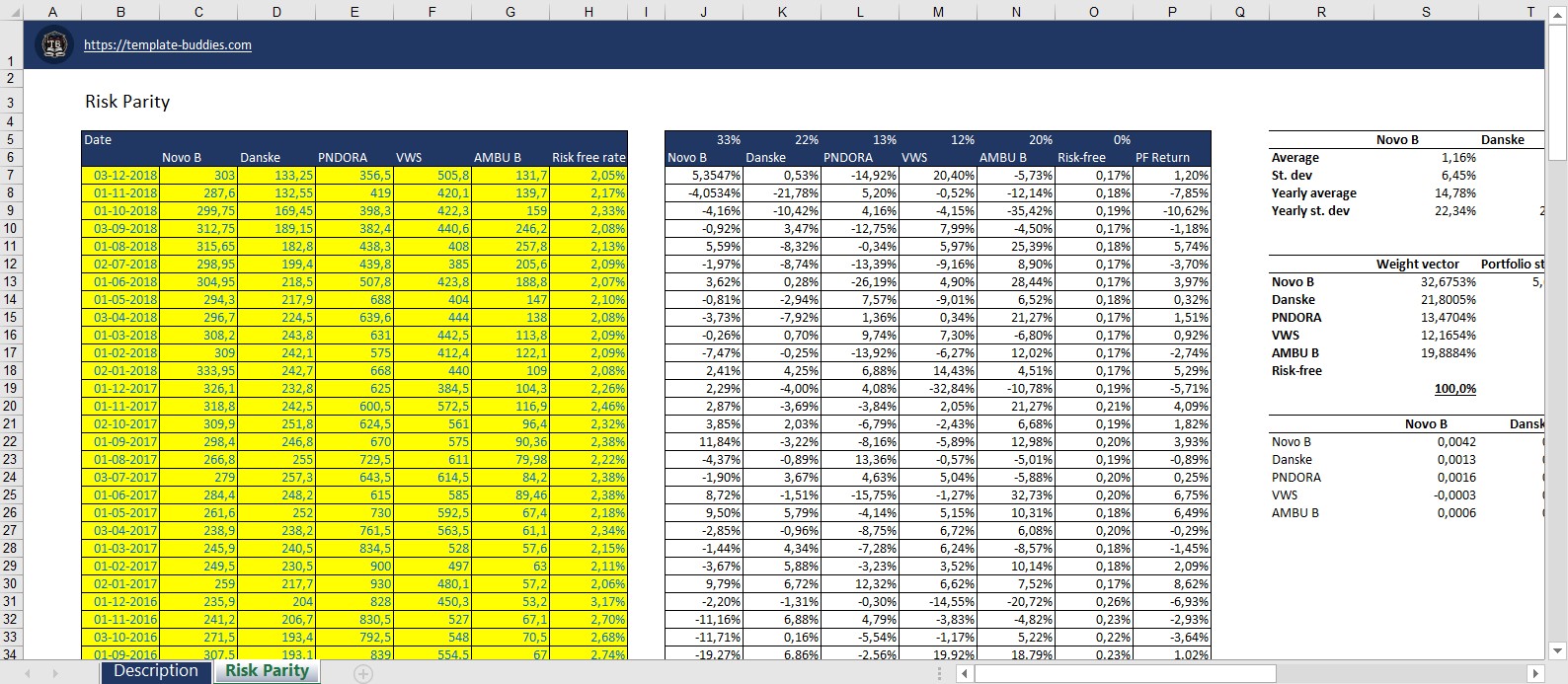This screenshot has width=1568, height=684.
Task: Select row 7 header
Action: click(x=10, y=176)
